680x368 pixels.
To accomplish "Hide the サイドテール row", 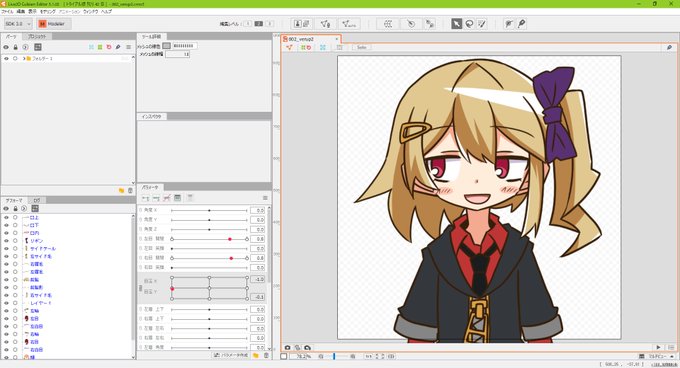I will pyautogui.click(x=6, y=248).
